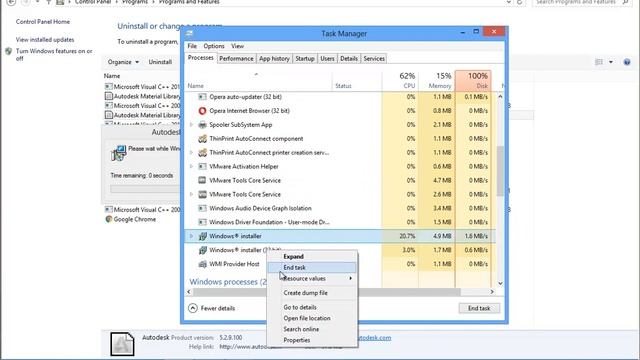The image size is (640, 360).
Task: Click the Uninstall button in Programs toolbar
Action: (x=160, y=62)
